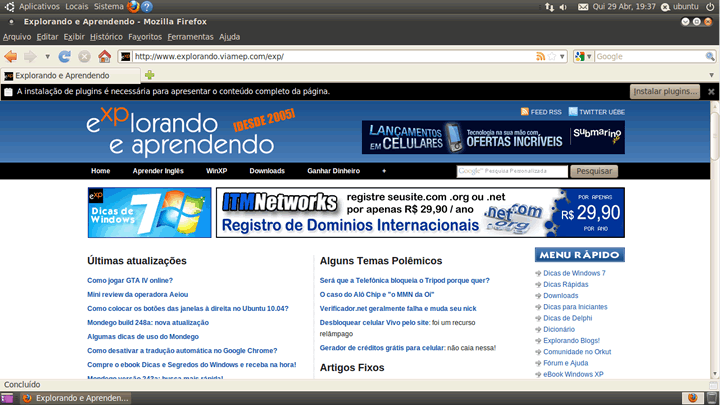Open the recent pages history dropdown

tap(47, 56)
